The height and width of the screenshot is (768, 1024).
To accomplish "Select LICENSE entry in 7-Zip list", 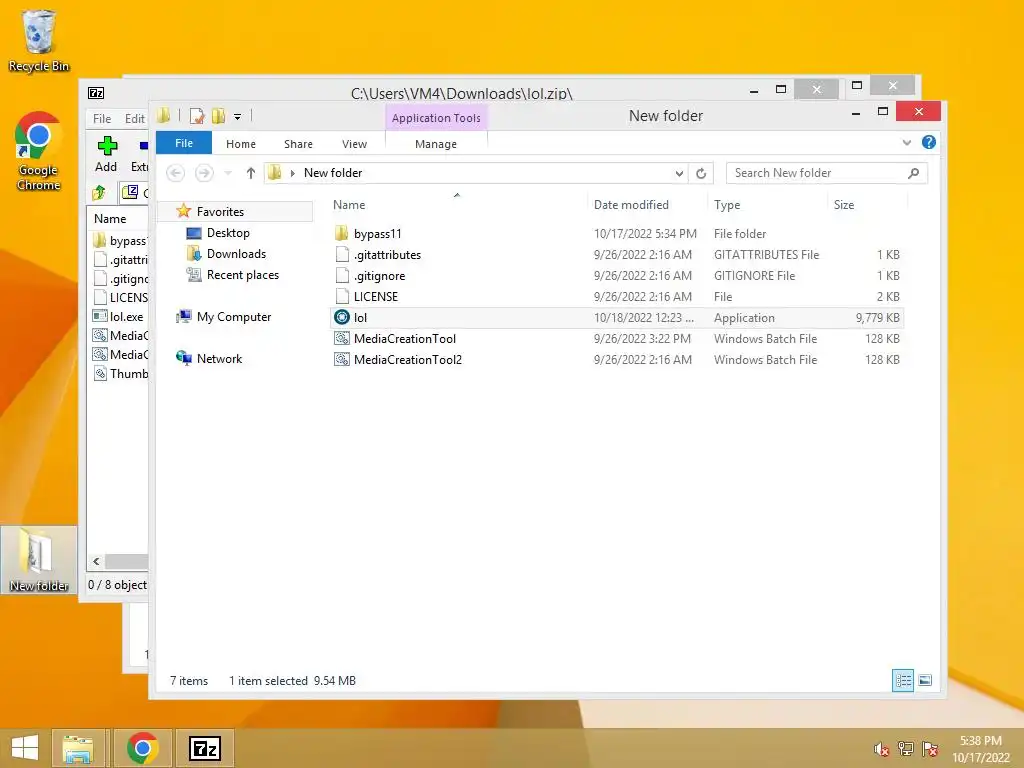I will 120,298.
